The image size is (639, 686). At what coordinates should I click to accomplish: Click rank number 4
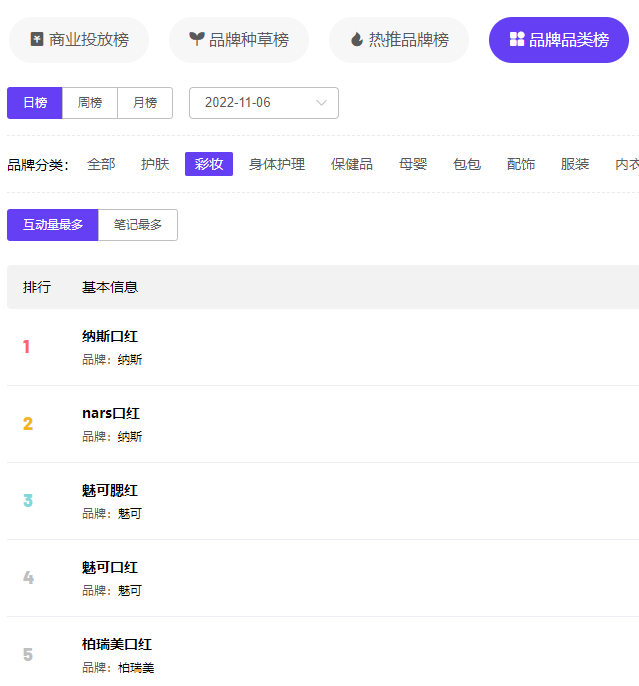(28, 578)
